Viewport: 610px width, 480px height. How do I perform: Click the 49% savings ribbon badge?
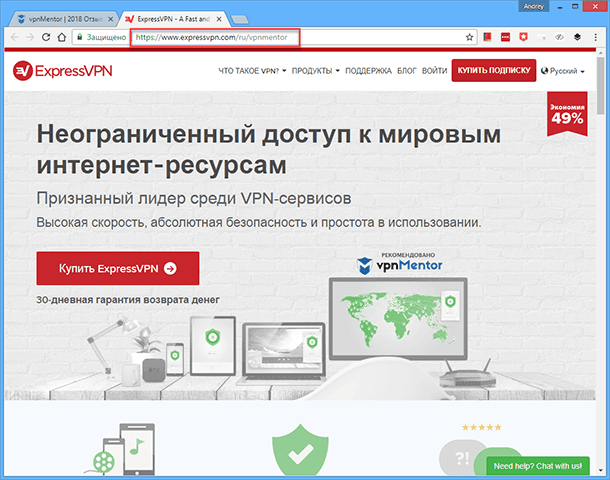pyautogui.click(x=567, y=114)
